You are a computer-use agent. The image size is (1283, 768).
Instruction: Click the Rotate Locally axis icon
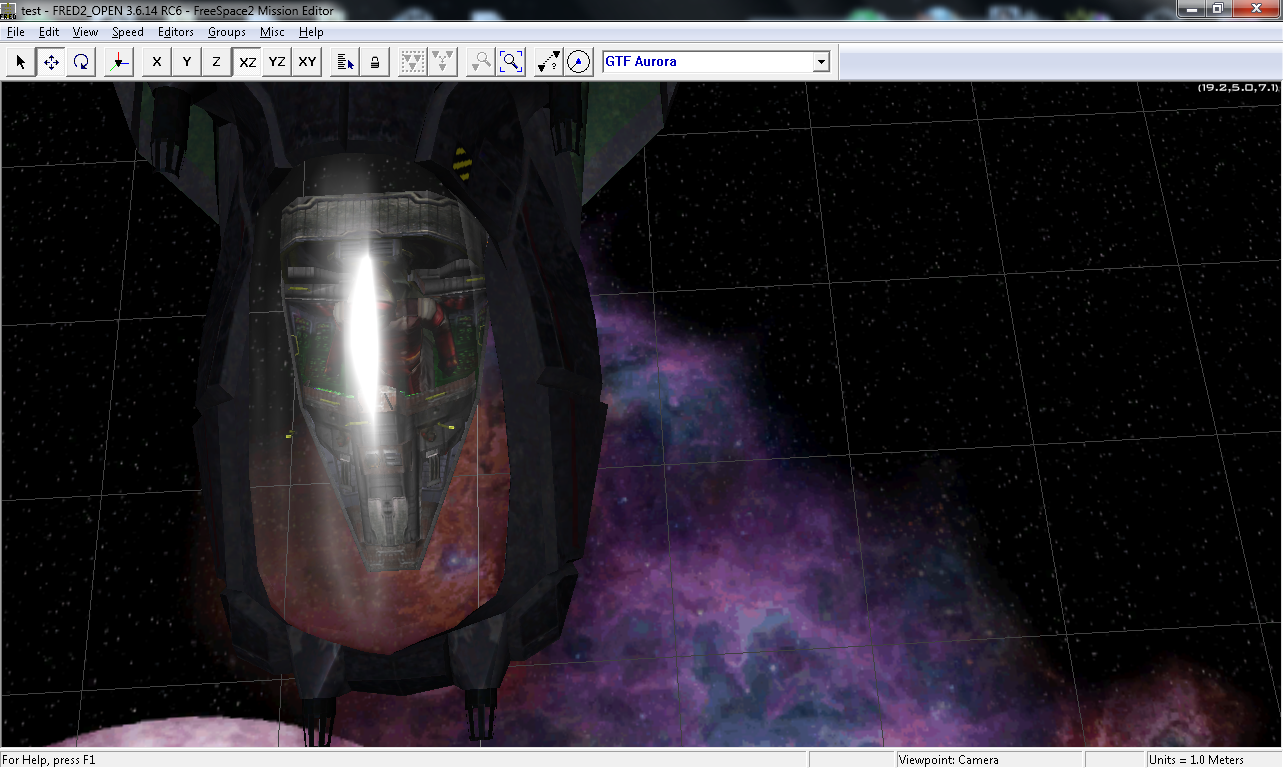point(119,62)
